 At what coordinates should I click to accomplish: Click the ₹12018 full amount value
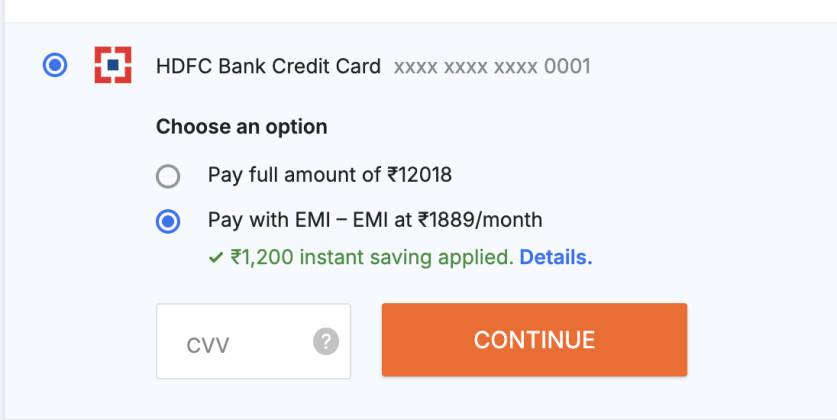tap(420, 175)
